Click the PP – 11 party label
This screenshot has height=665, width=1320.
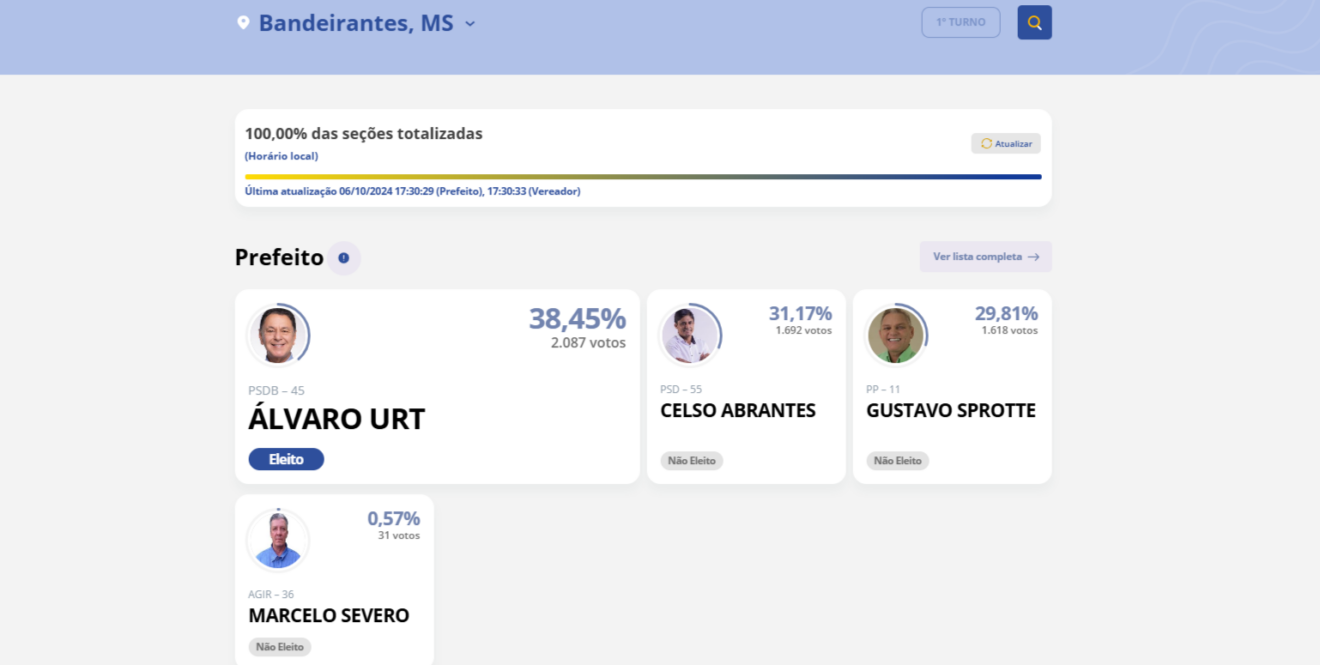tap(883, 389)
